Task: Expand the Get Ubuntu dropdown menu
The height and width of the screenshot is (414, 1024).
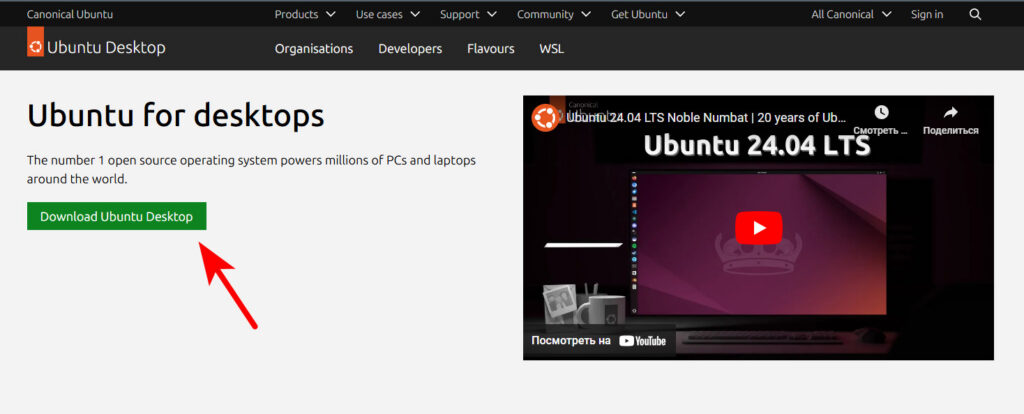Action: click(648, 14)
